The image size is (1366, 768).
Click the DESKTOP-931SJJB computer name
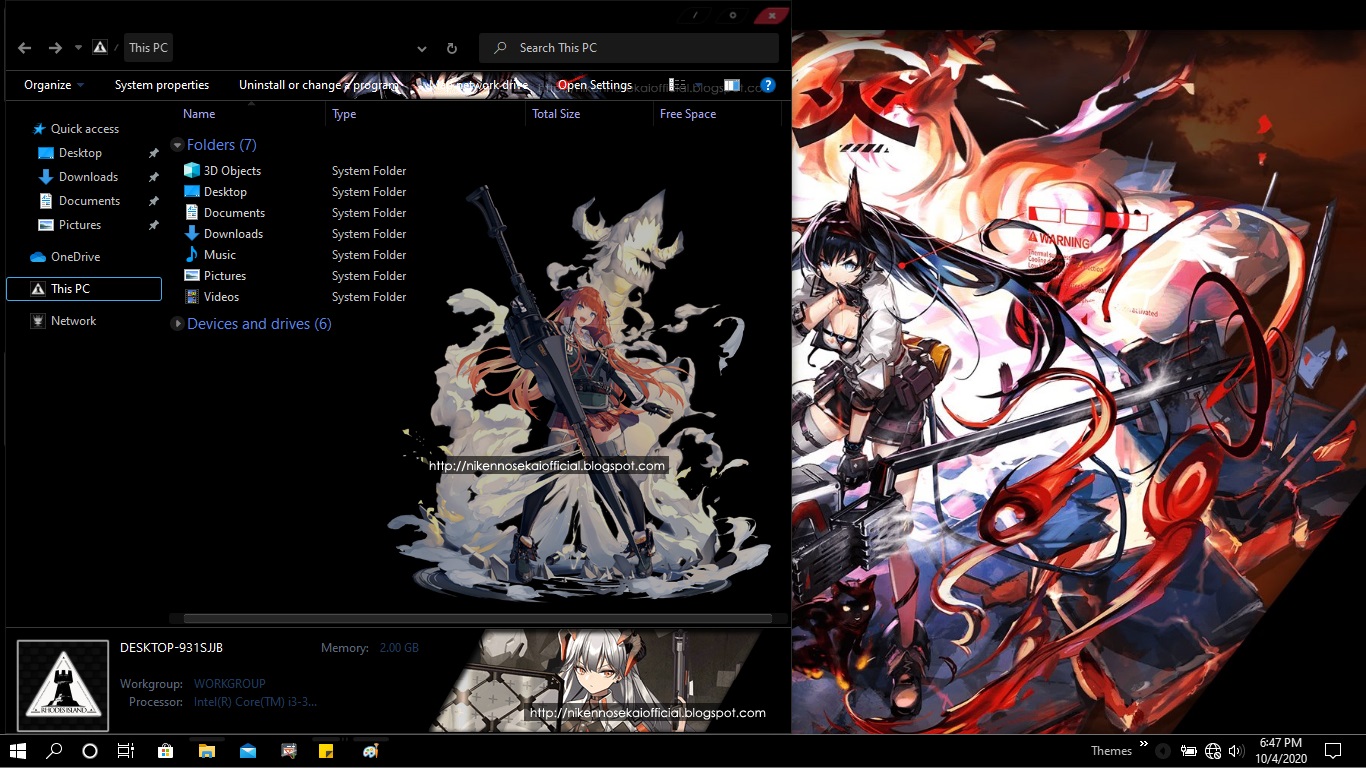click(171, 648)
